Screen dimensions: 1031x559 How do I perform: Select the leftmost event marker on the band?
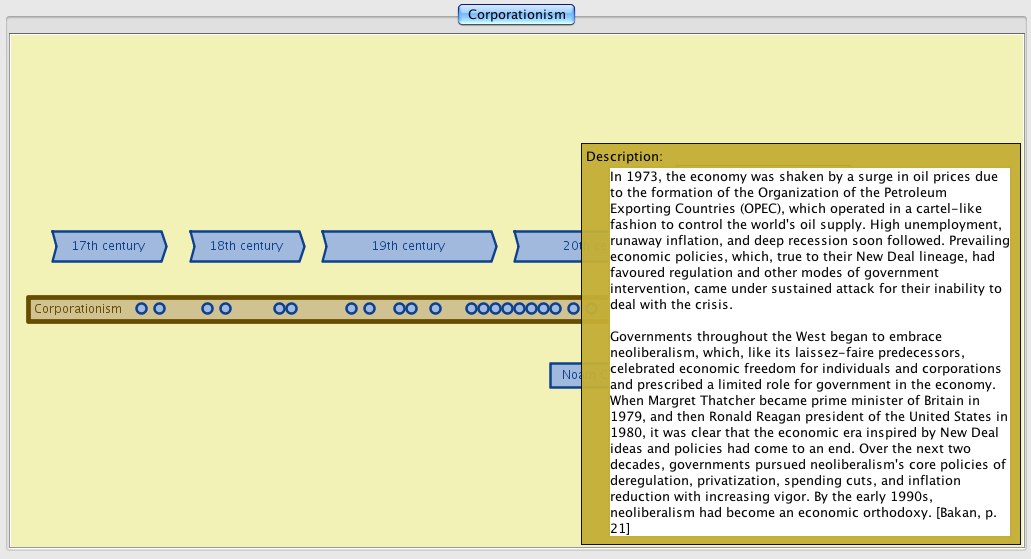click(x=142, y=309)
